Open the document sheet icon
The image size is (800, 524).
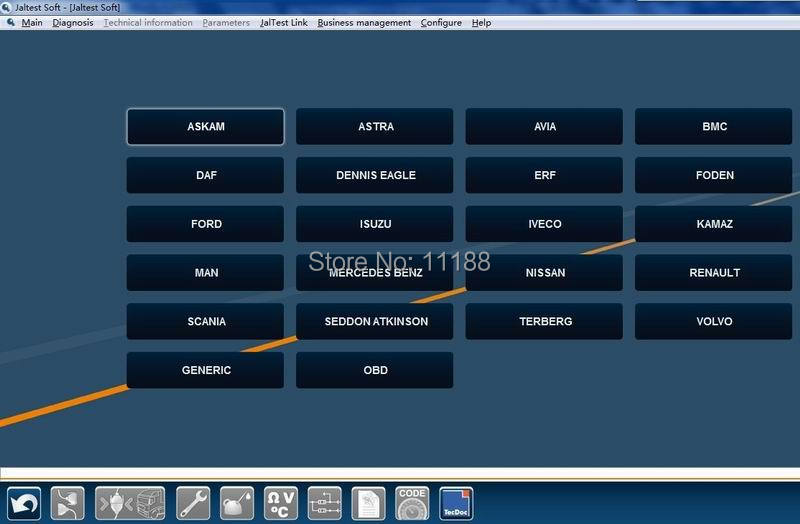368,503
